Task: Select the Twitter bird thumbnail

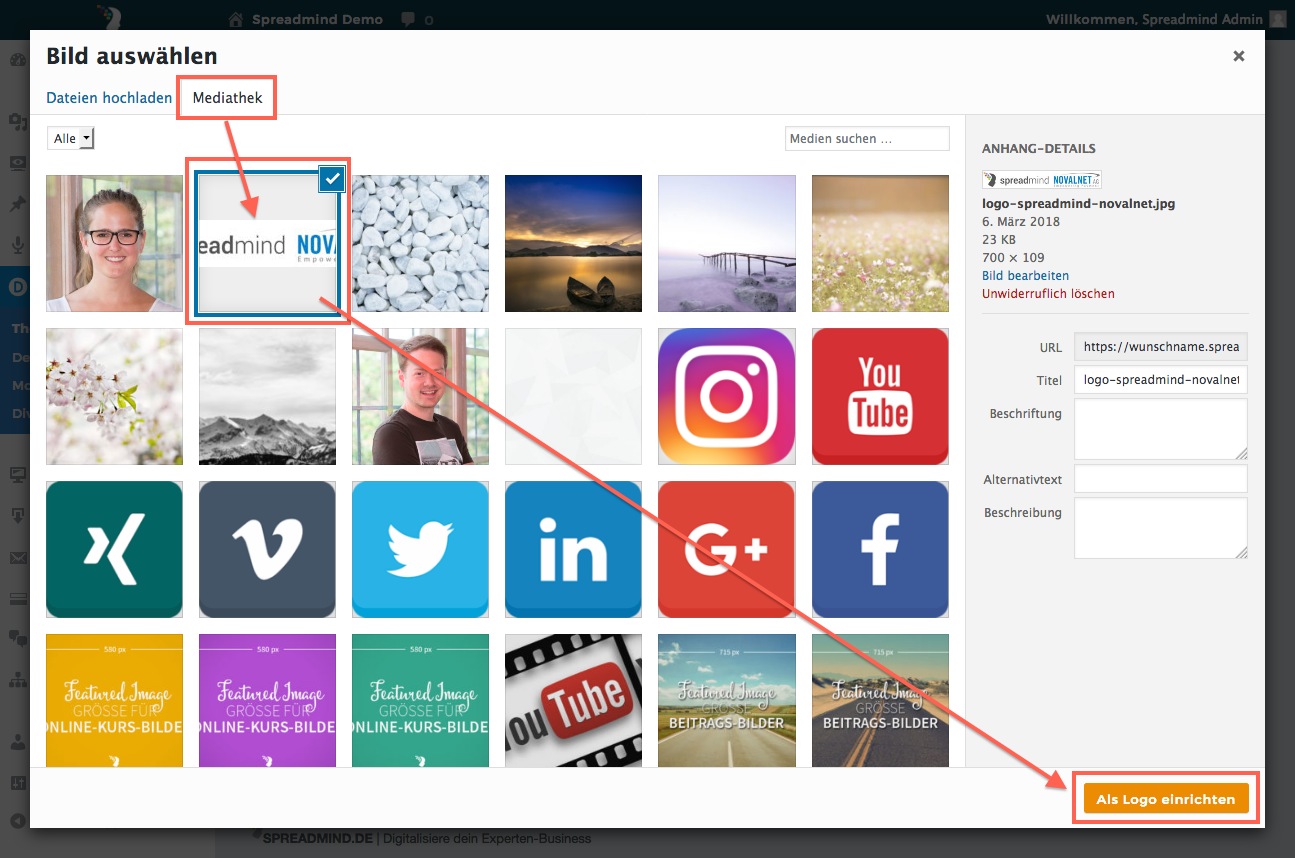Action: tap(421, 550)
